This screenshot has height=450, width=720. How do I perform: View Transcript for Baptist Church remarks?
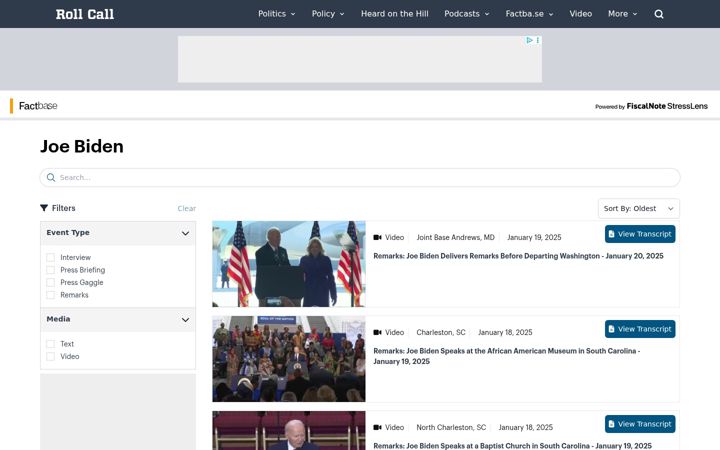click(x=640, y=424)
